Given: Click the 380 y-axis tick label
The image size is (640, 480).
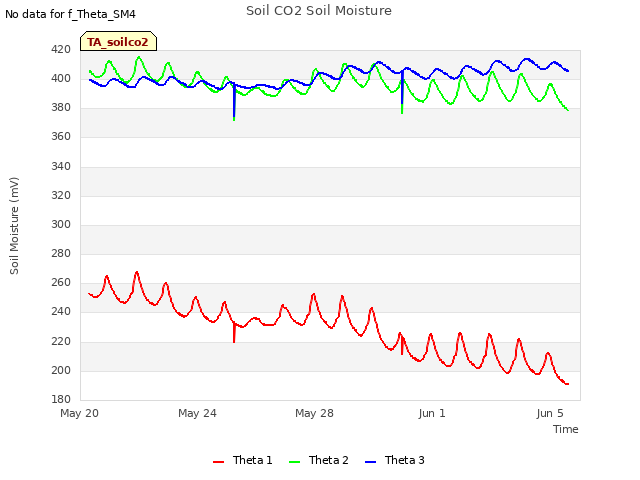Looking at the screenshot, I should [61, 107].
